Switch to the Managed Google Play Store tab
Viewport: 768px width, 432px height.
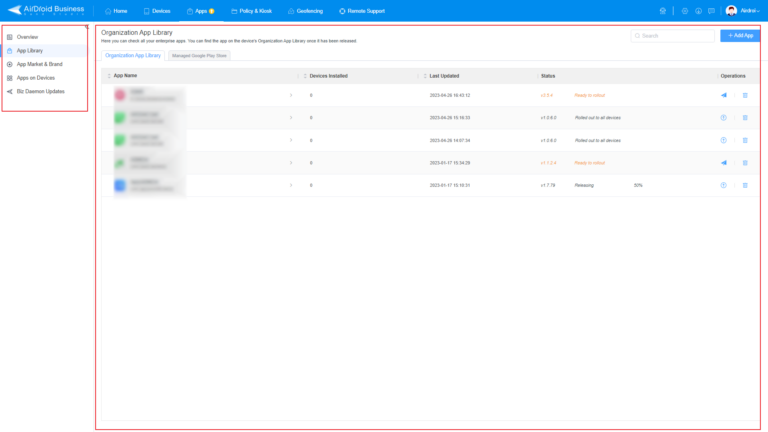point(199,55)
